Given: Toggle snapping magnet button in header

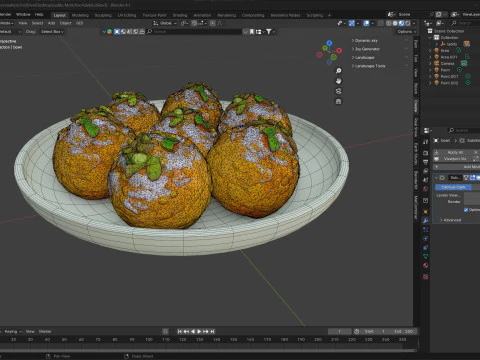Looking at the screenshot, I should pos(194,23).
